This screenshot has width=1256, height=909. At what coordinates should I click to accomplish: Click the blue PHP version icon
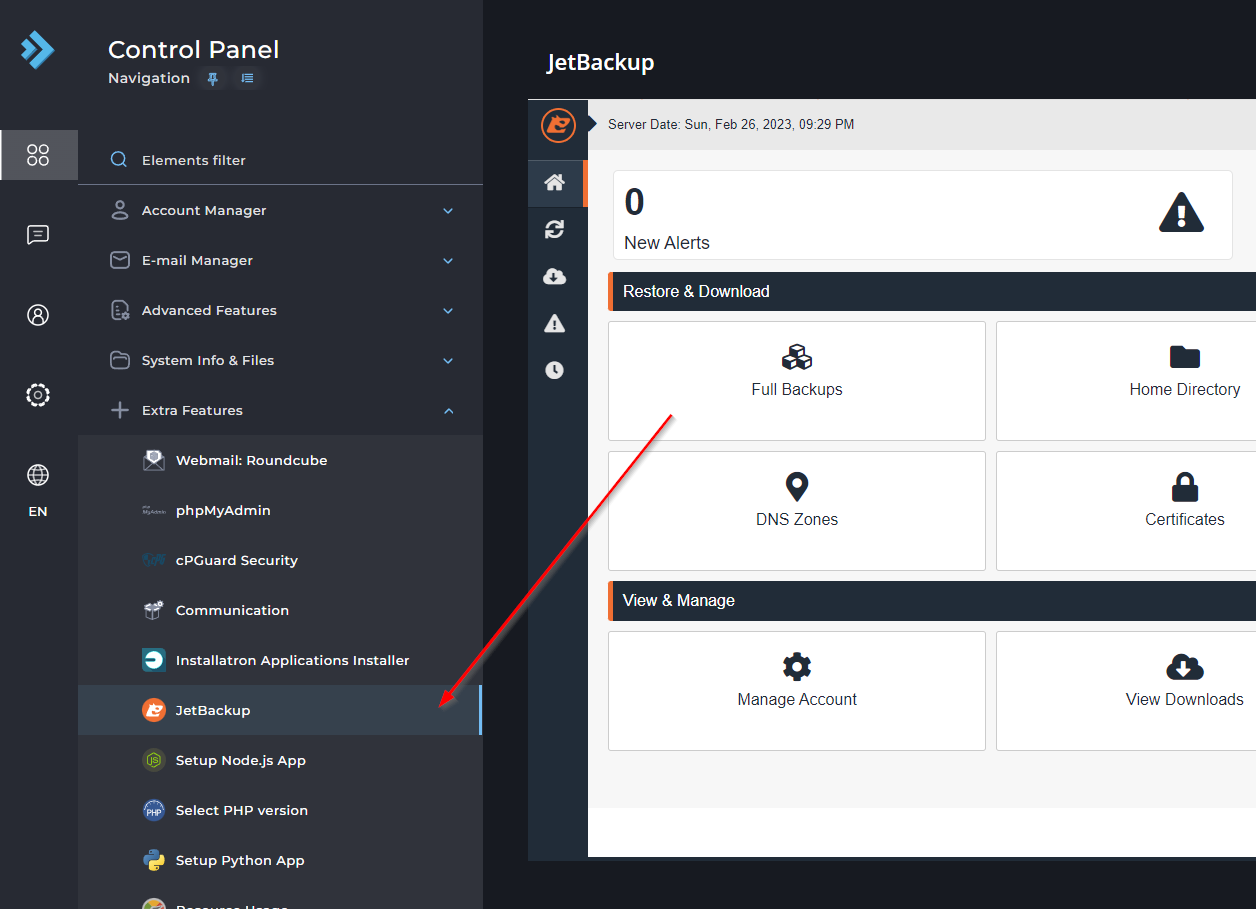(x=154, y=810)
